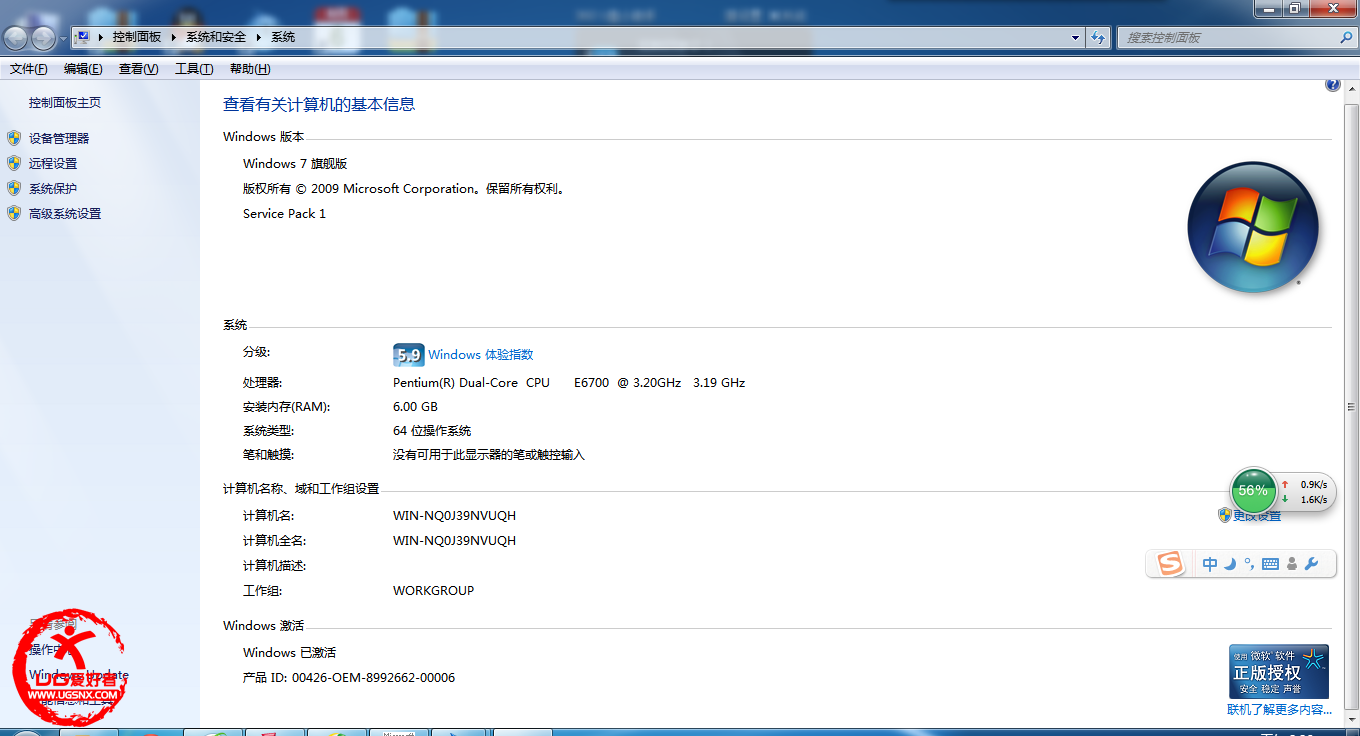1360x736 pixels.
Task: Open the 工具(T) menu
Action: pyautogui.click(x=194, y=69)
